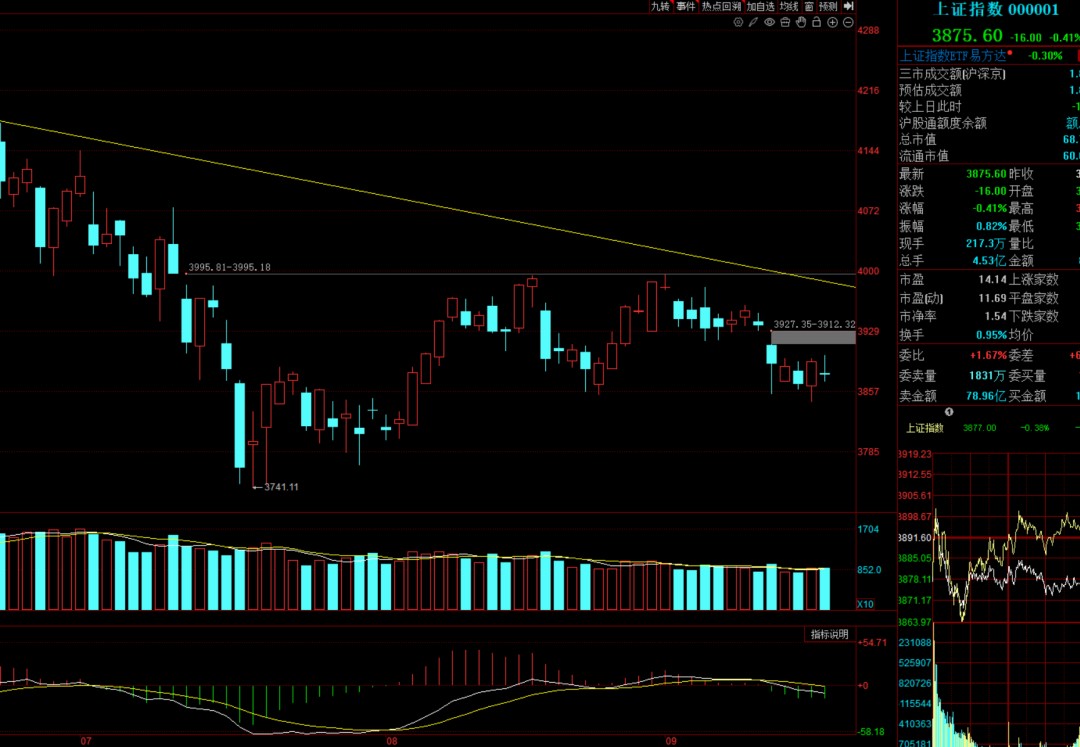Click 加自选 to add to watchlist
The image size is (1080, 747).
point(761,6)
